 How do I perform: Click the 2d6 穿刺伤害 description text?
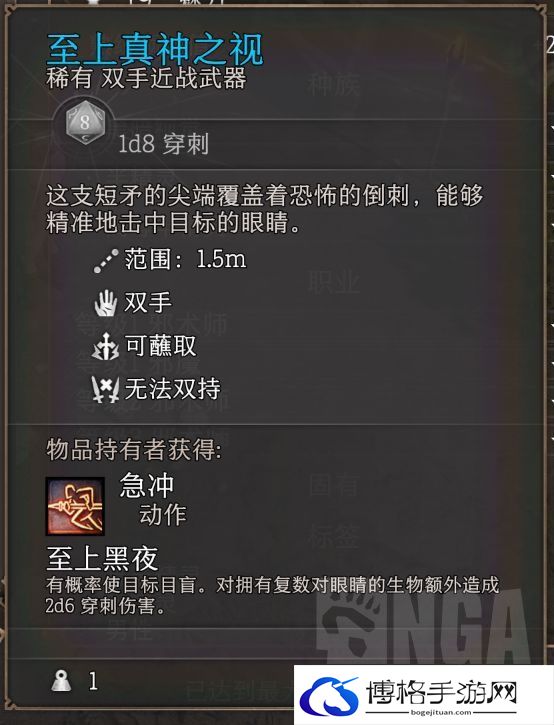click(105, 606)
